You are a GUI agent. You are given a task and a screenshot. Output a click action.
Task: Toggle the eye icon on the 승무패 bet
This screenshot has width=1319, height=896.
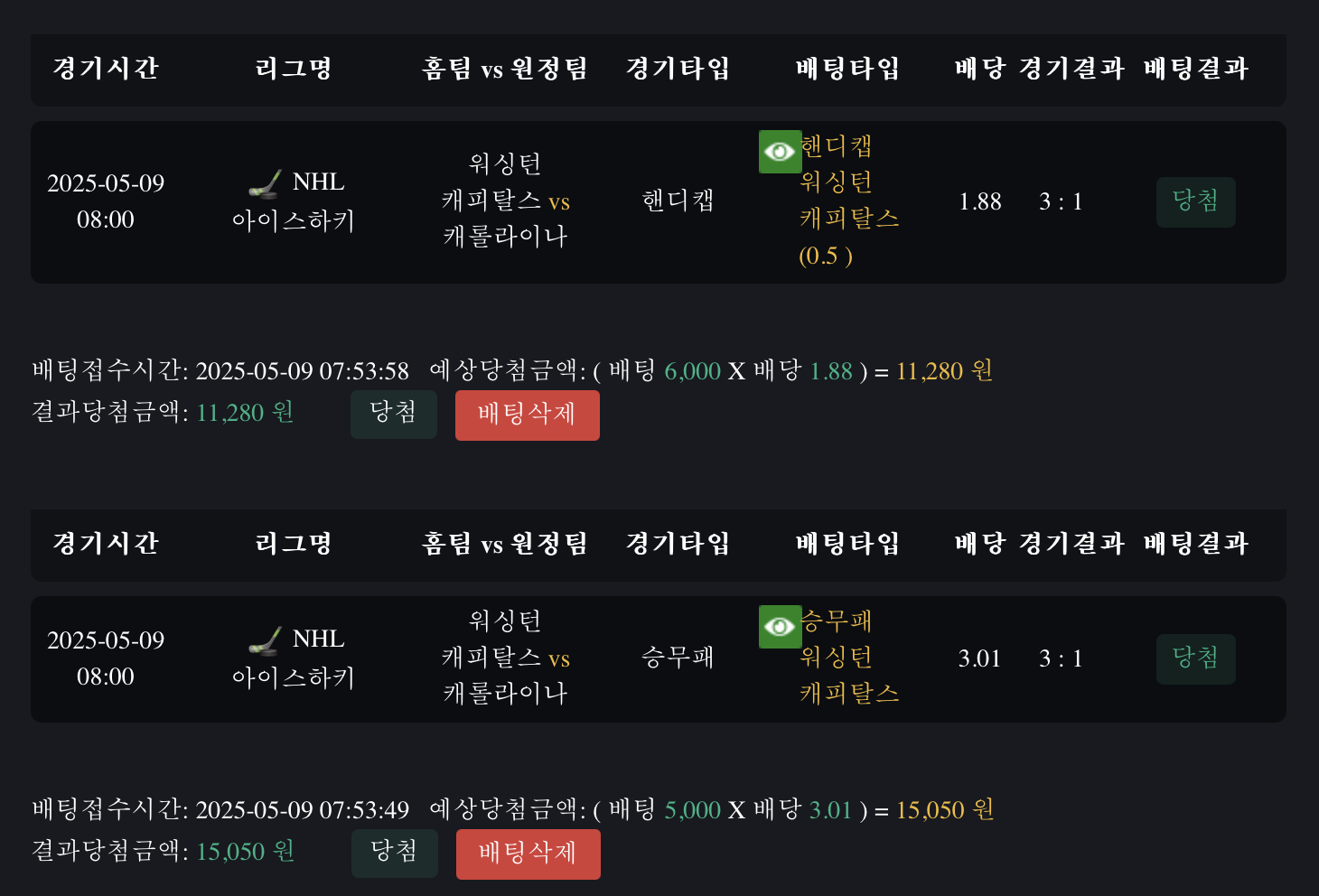780,627
